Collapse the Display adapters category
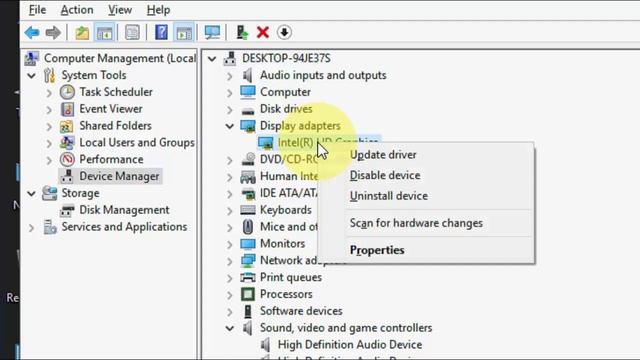Viewport: 640px width, 360px height. tap(230, 126)
